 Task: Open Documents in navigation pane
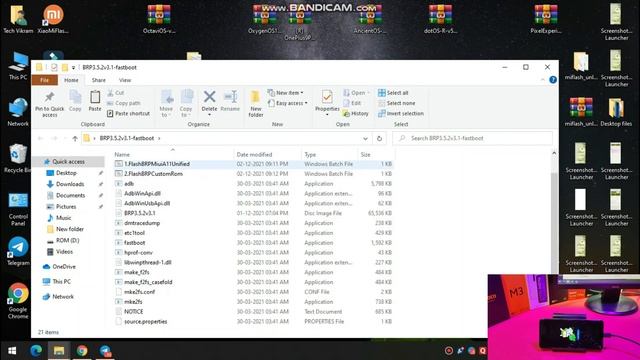pyautogui.click(x=70, y=196)
